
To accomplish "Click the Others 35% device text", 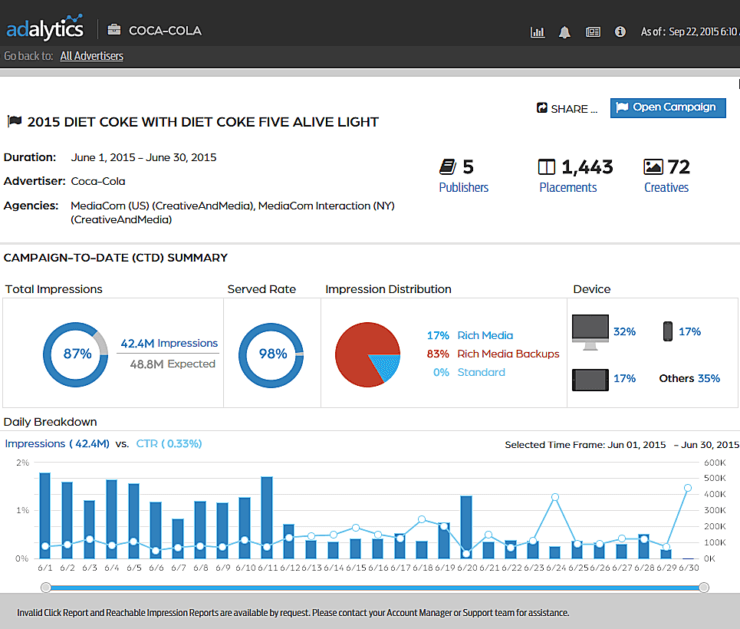I will coord(690,378).
